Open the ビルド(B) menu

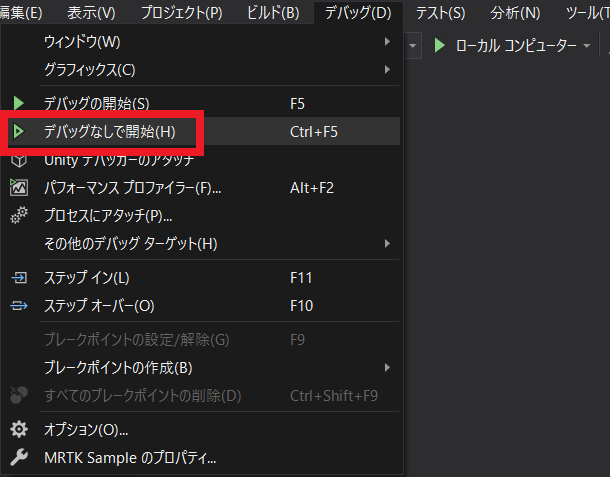point(273,13)
